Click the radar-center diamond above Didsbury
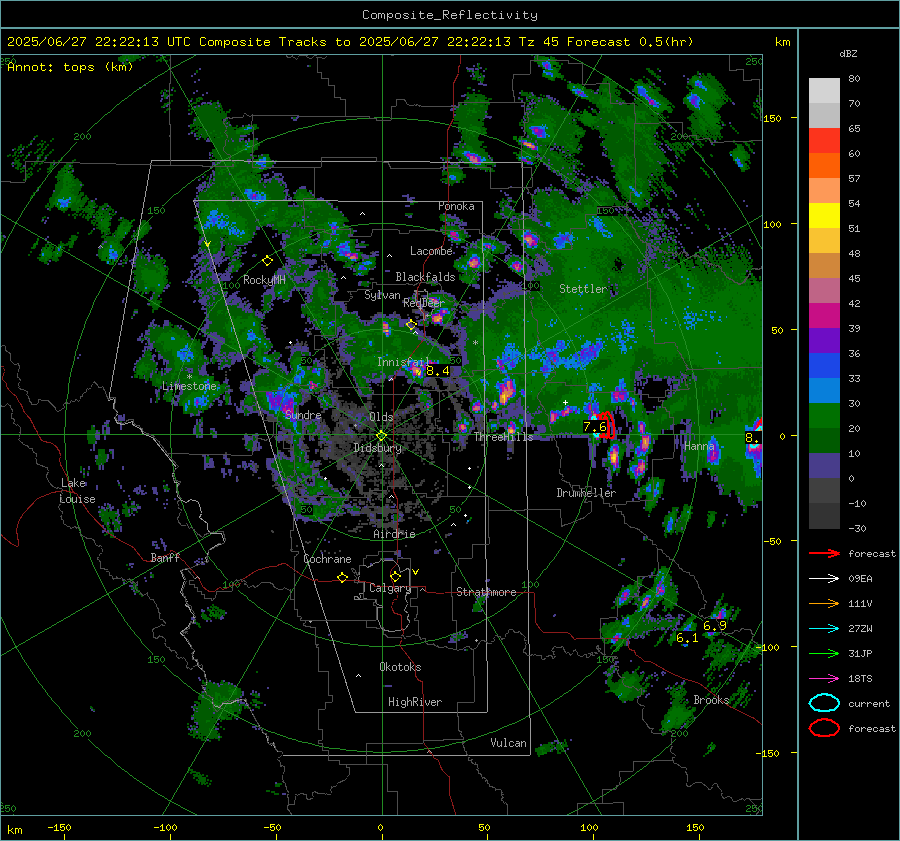The image size is (900, 841). 381,436
